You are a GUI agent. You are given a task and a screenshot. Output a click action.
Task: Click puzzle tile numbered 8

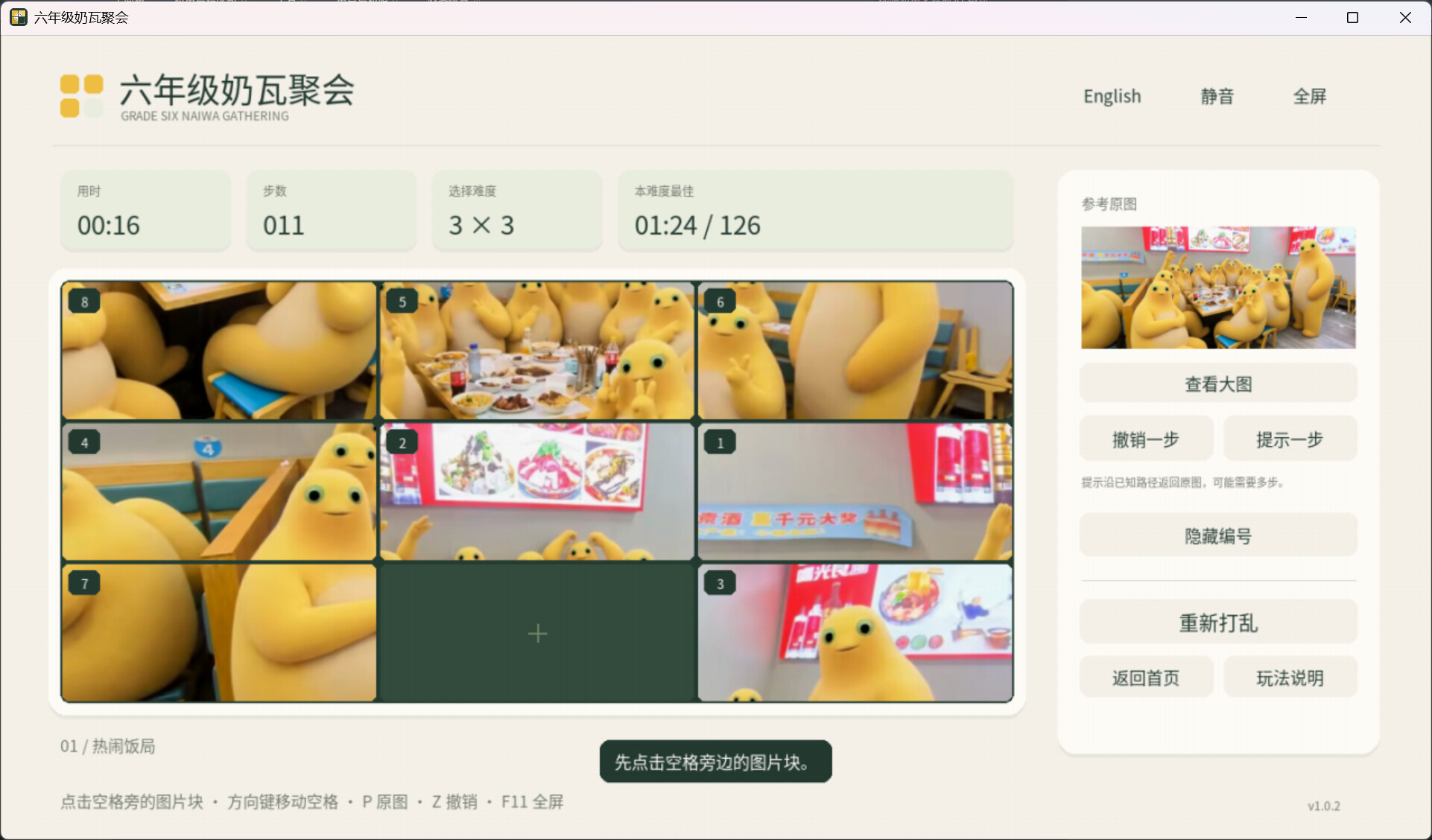pyautogui.click(x=219, y=350)
